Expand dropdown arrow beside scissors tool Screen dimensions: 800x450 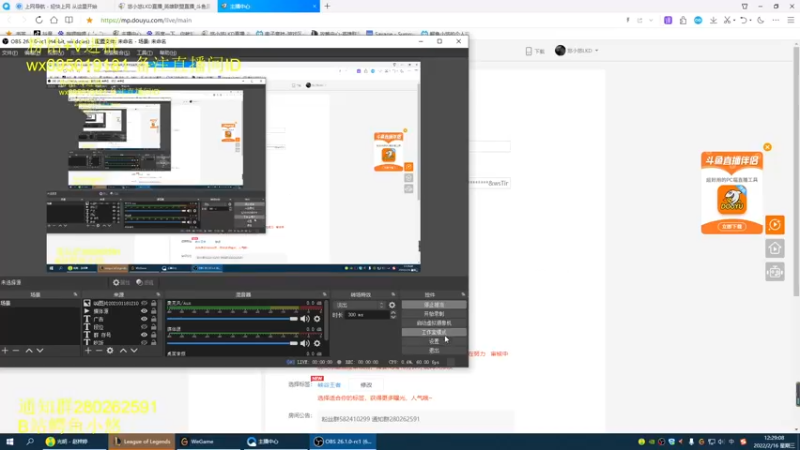tap(735, 20)
